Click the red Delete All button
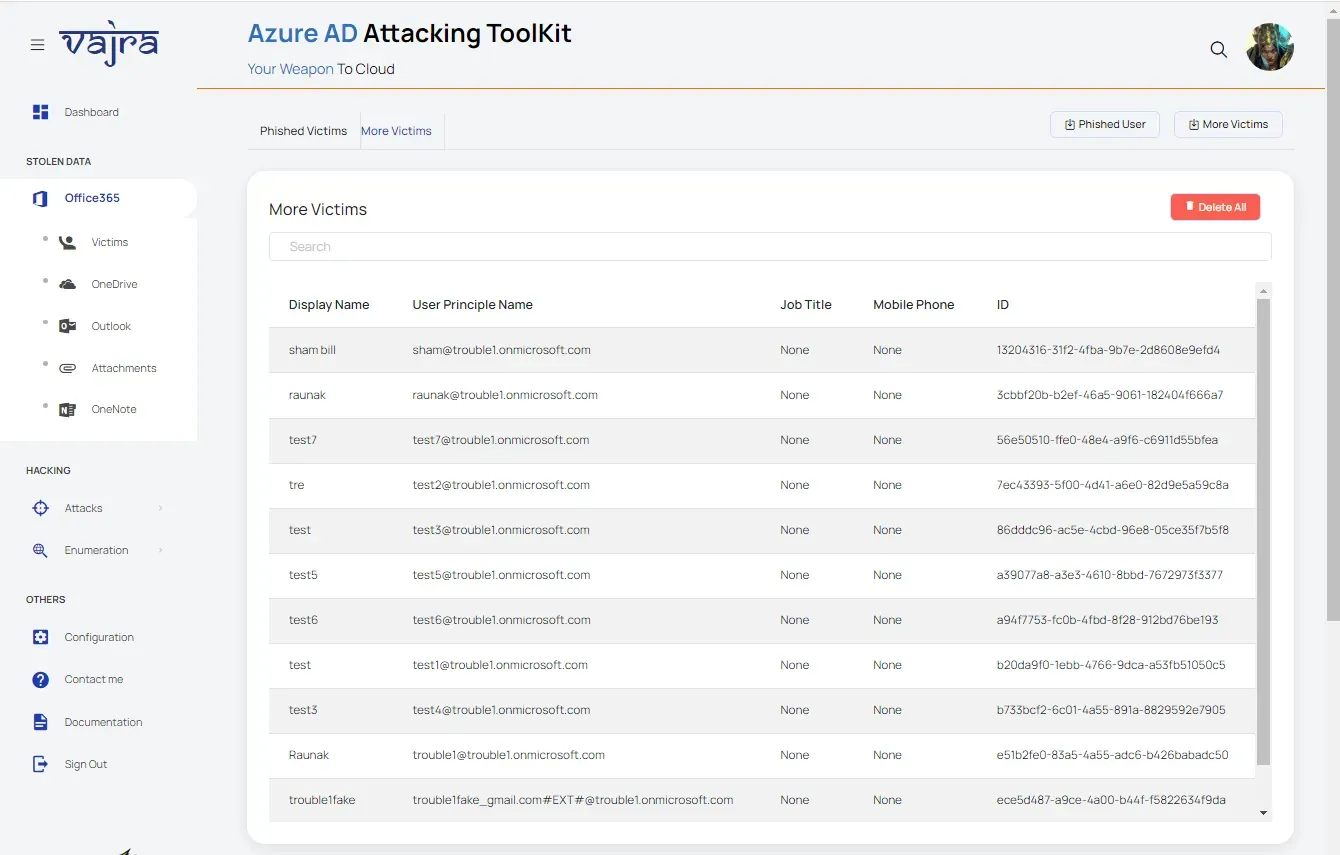This screenshot has height=855, width=1340. 1215,207
